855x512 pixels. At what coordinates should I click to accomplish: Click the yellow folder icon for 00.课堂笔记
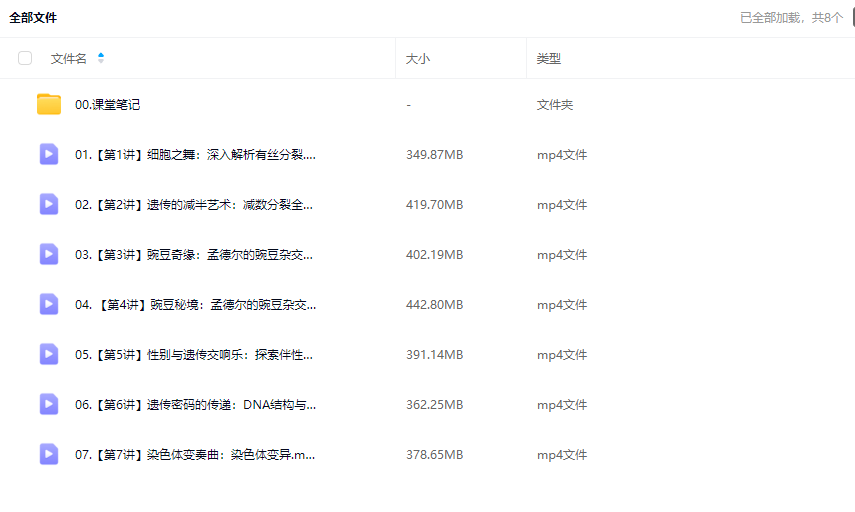[x=49, y=104]
